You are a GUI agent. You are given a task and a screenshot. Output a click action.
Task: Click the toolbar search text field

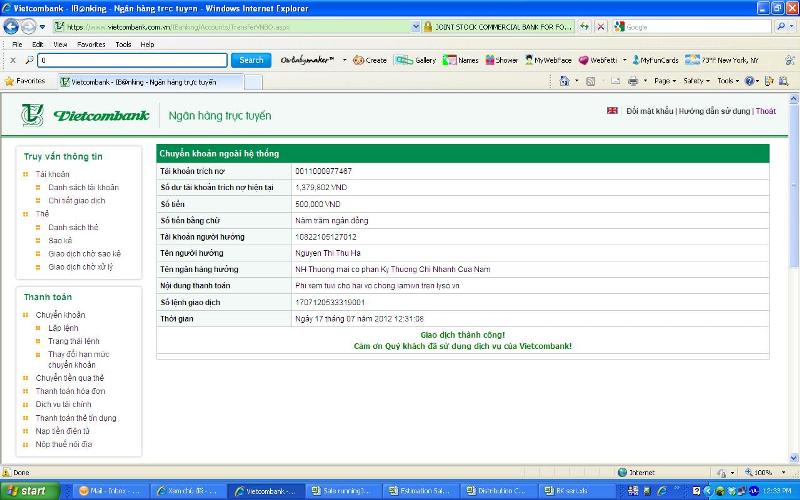(x=133, y=60)
